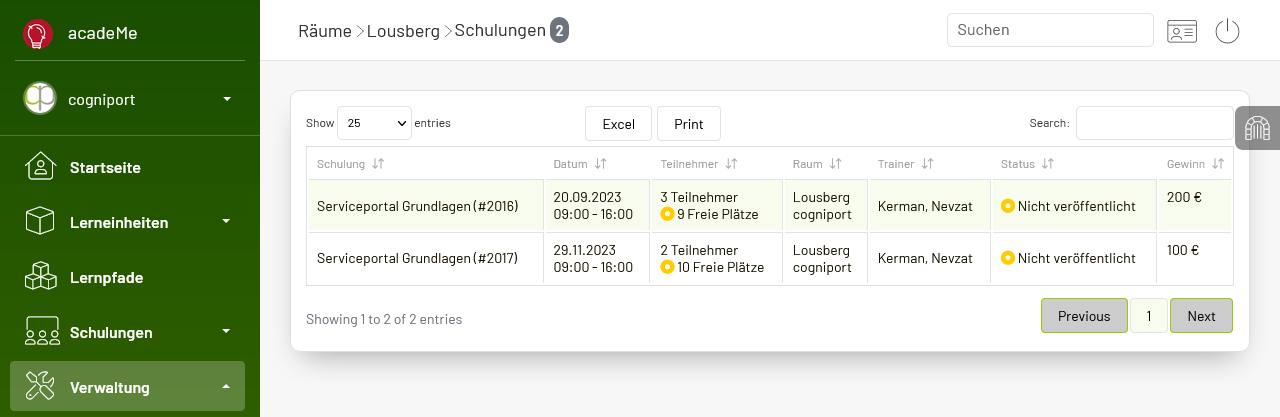Sort table by Gewinn column arrows

pos(1218,163)
